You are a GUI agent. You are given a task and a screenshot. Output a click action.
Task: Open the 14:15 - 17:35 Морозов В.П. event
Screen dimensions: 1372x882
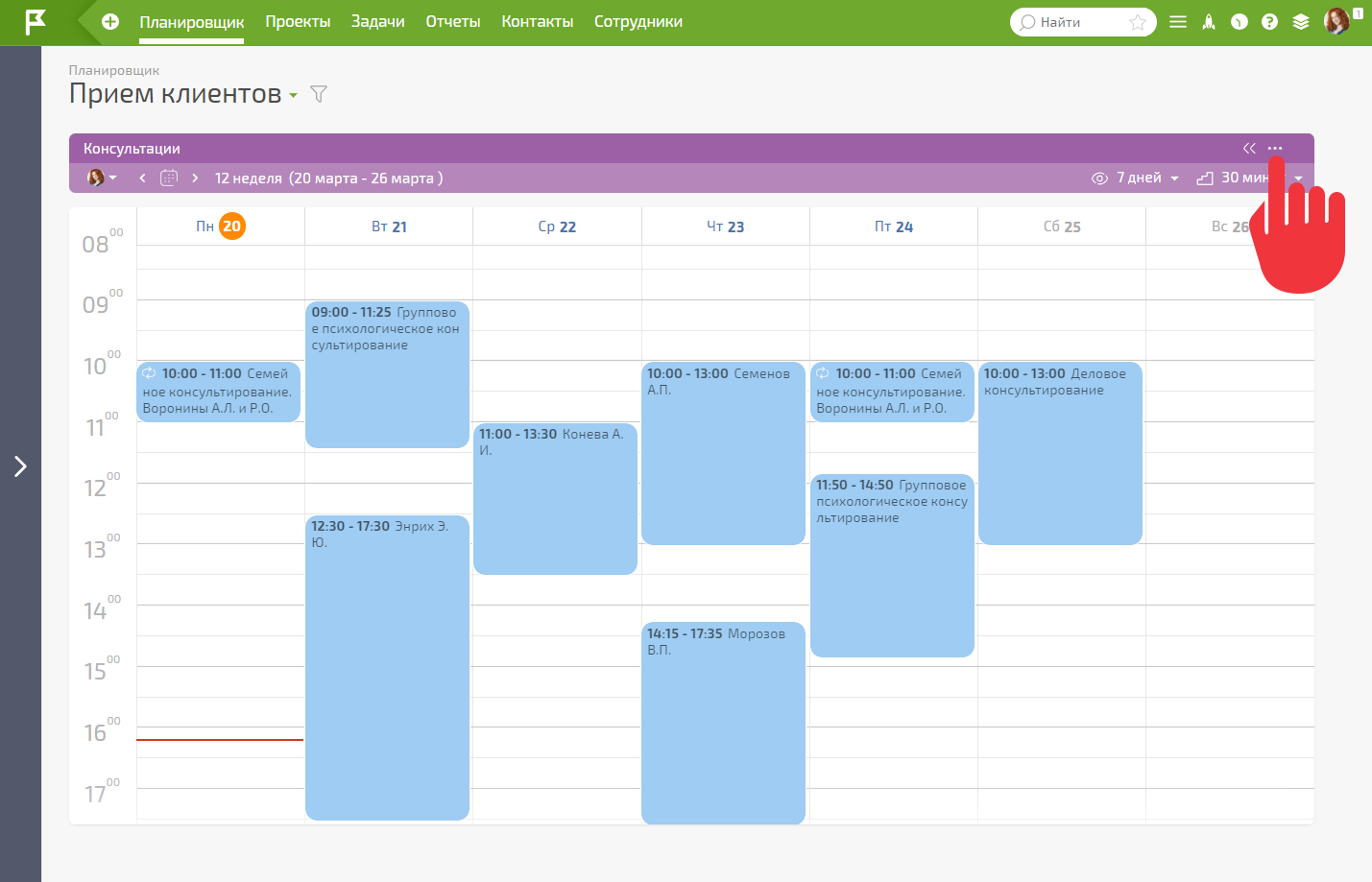pyautogui.click(x=723, y=723)
